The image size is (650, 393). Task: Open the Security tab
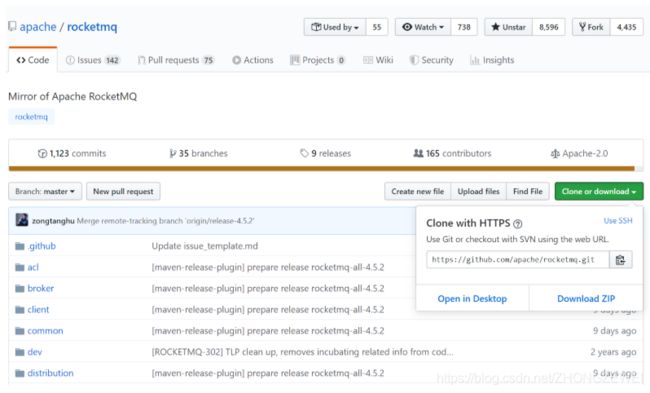432,60
